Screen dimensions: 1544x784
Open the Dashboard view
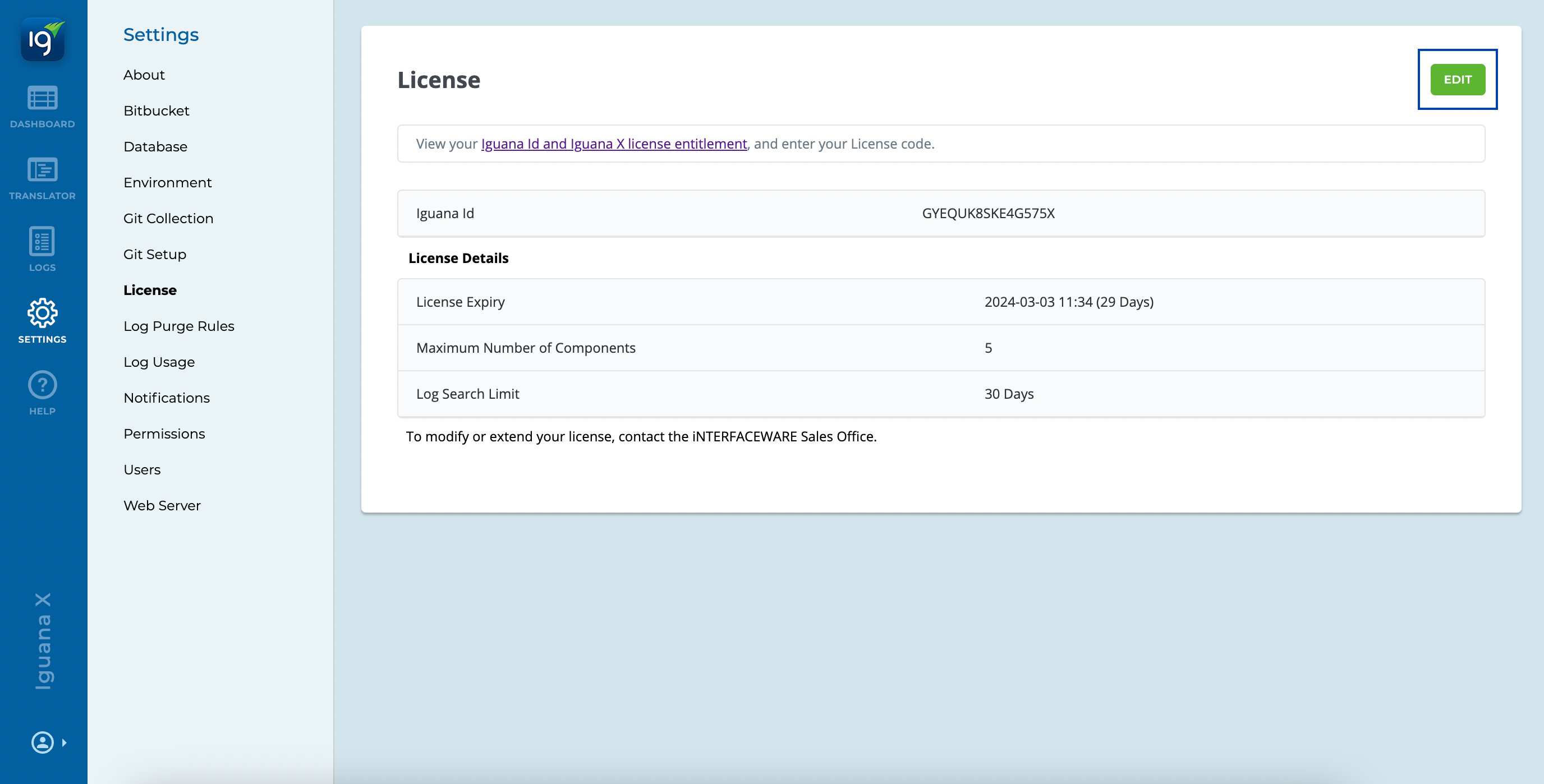43,107
